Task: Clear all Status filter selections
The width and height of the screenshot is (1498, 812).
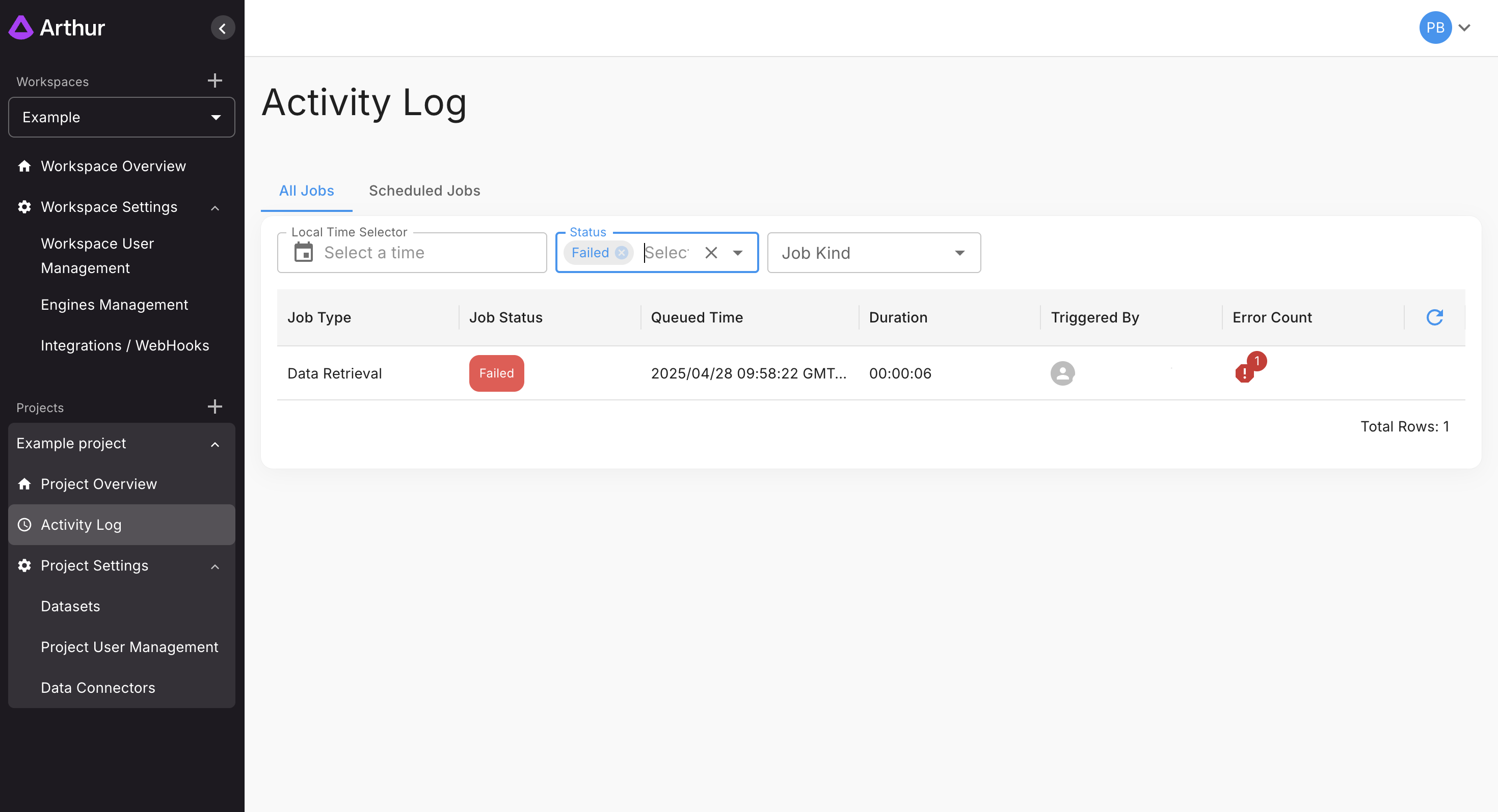Action: pos(711,253)
